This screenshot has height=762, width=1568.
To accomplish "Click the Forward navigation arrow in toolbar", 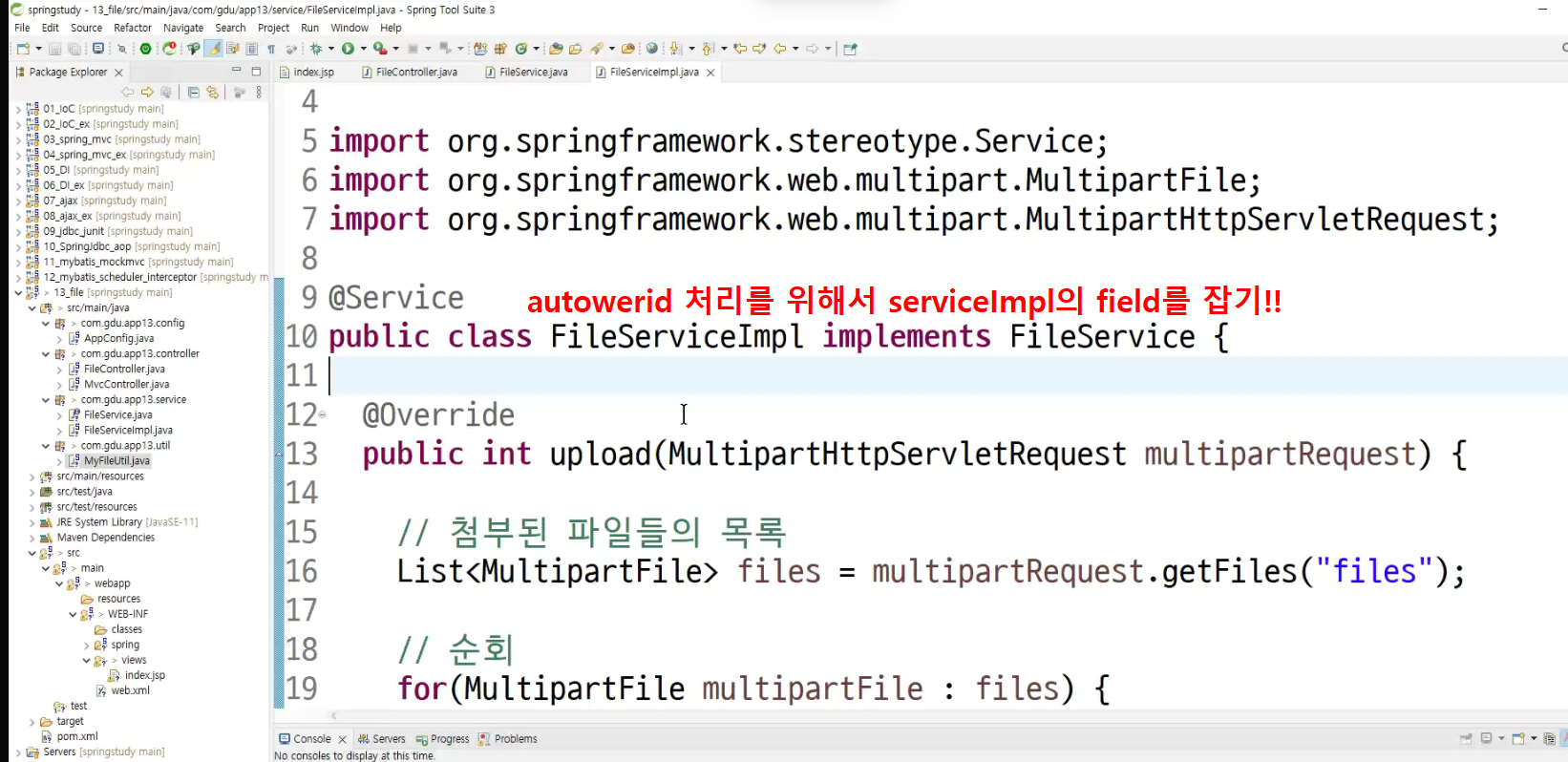I will click(812, 49).
